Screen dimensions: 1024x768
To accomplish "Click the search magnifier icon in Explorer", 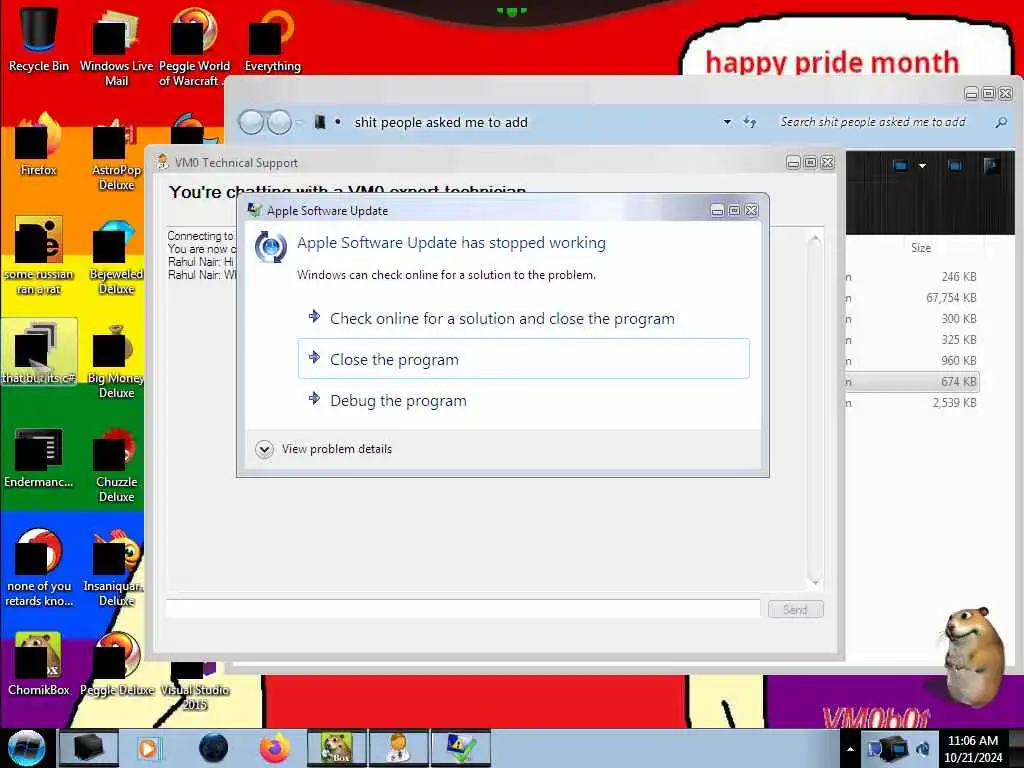I will tap(1001, 122).
